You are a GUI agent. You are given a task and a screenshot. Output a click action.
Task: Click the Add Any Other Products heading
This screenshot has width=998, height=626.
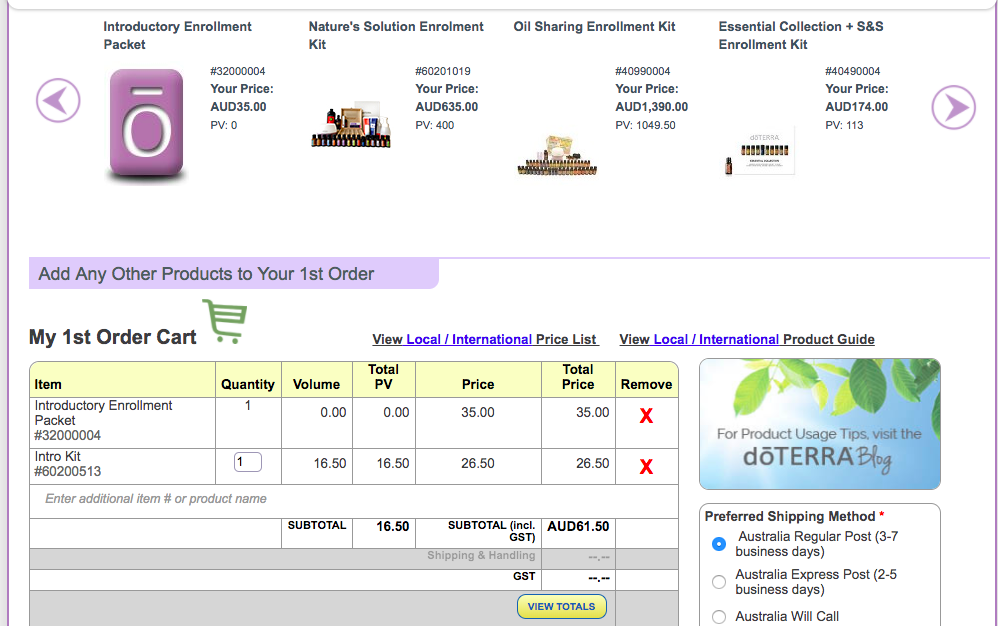[x=206, y=274]
